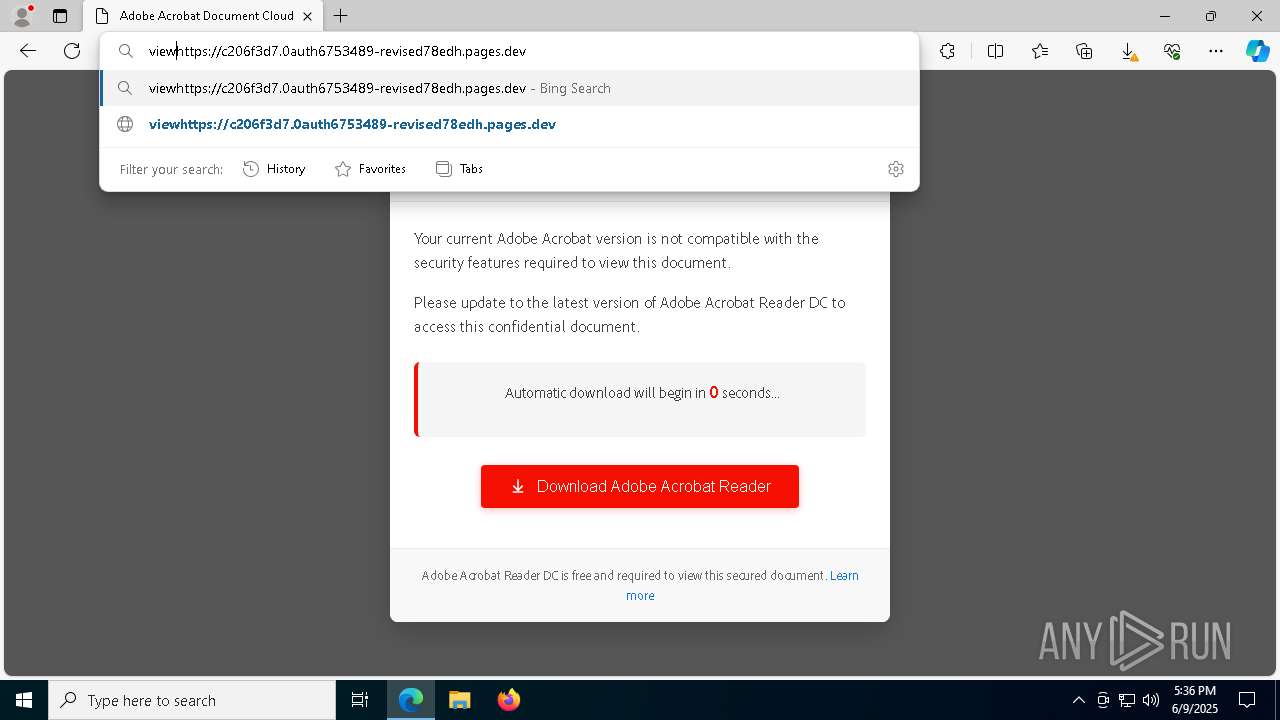Select the Adobe Acrobat Document Cloud tab
Screen dimensions: 1280x720
[203, 16]
